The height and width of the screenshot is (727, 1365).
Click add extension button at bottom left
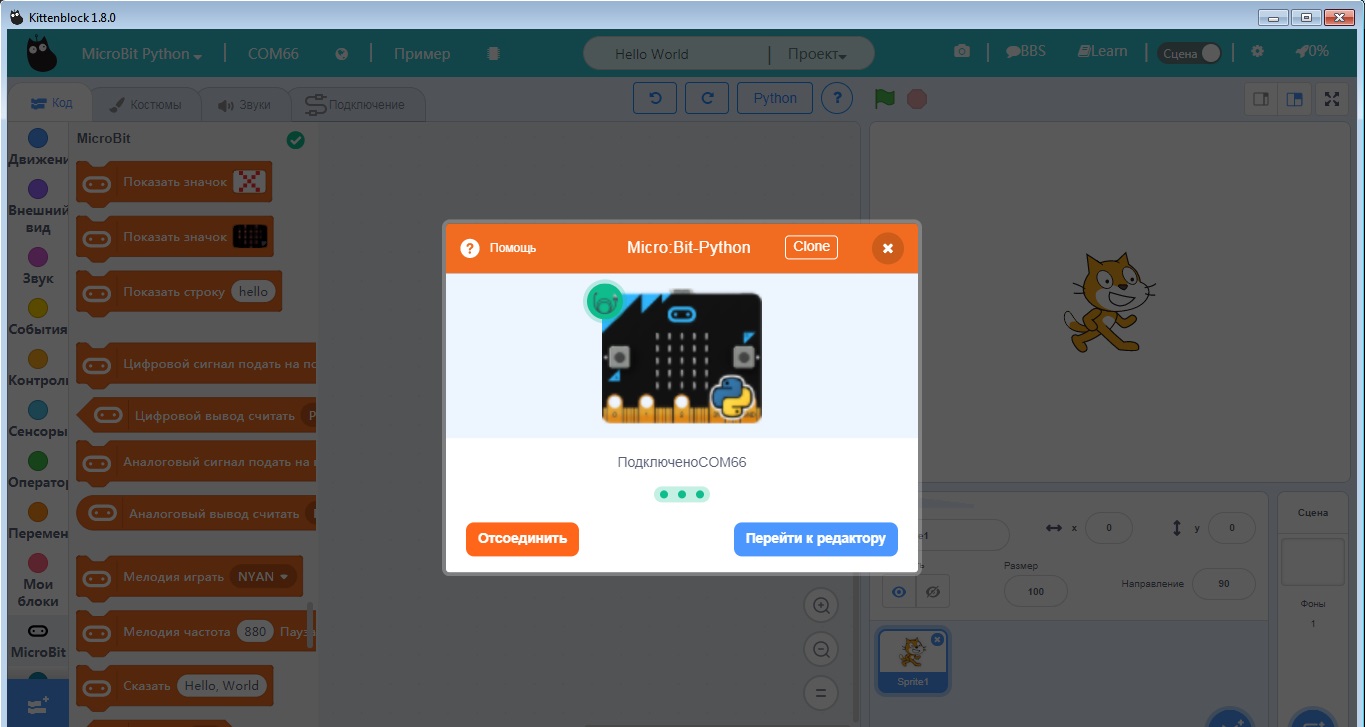click(38, 705)
